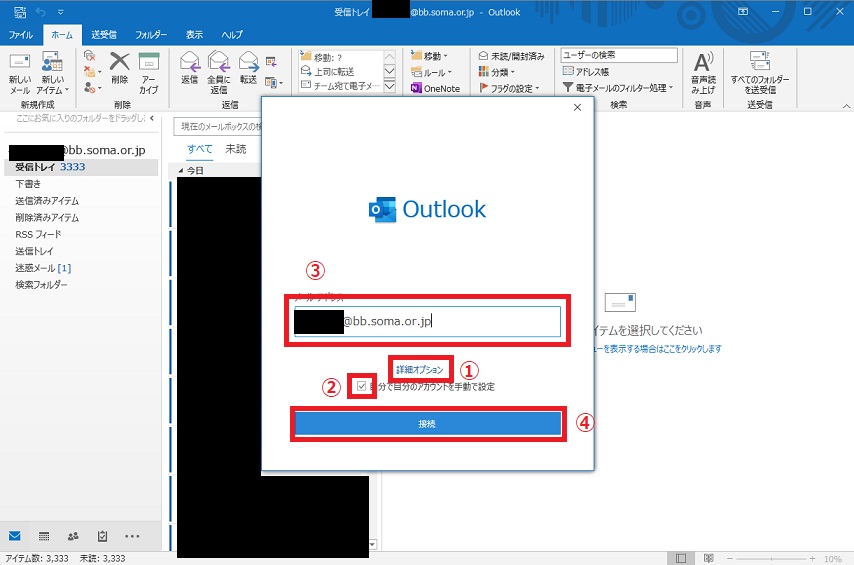Open the フラグの設定 dropdown
The height and width of the screenshot is (565, 854).
[509, 88]
